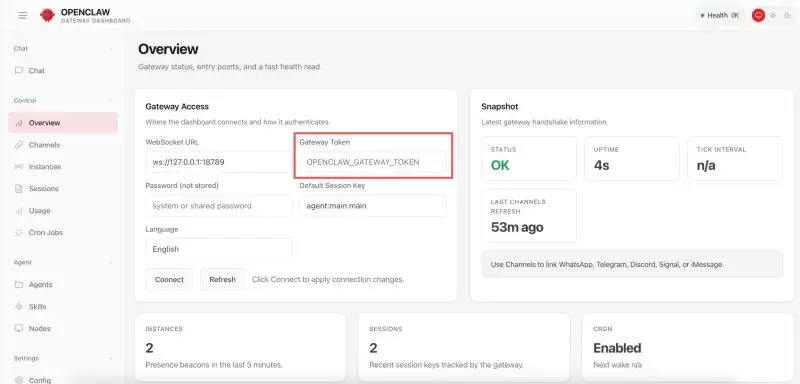800x384 pixels.
Task: Open Nodes via its monitor icon
Action: (x=19, y=328)
